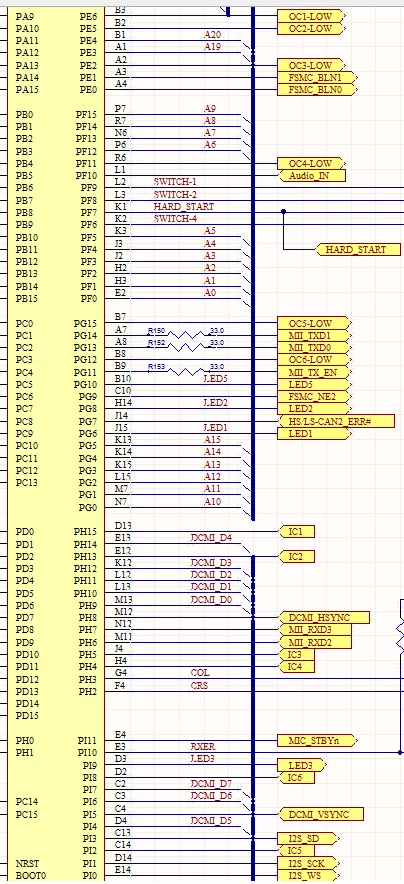Click the IC3 port
Image resolution: width=404 pixels, height=884 pixels.
pyautogui.click(x=297, y=655)
